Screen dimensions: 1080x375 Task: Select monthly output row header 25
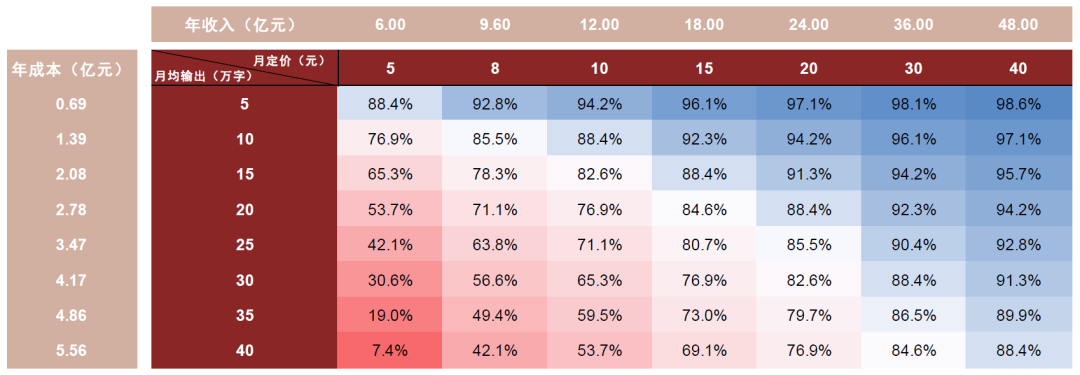(245, 245)
